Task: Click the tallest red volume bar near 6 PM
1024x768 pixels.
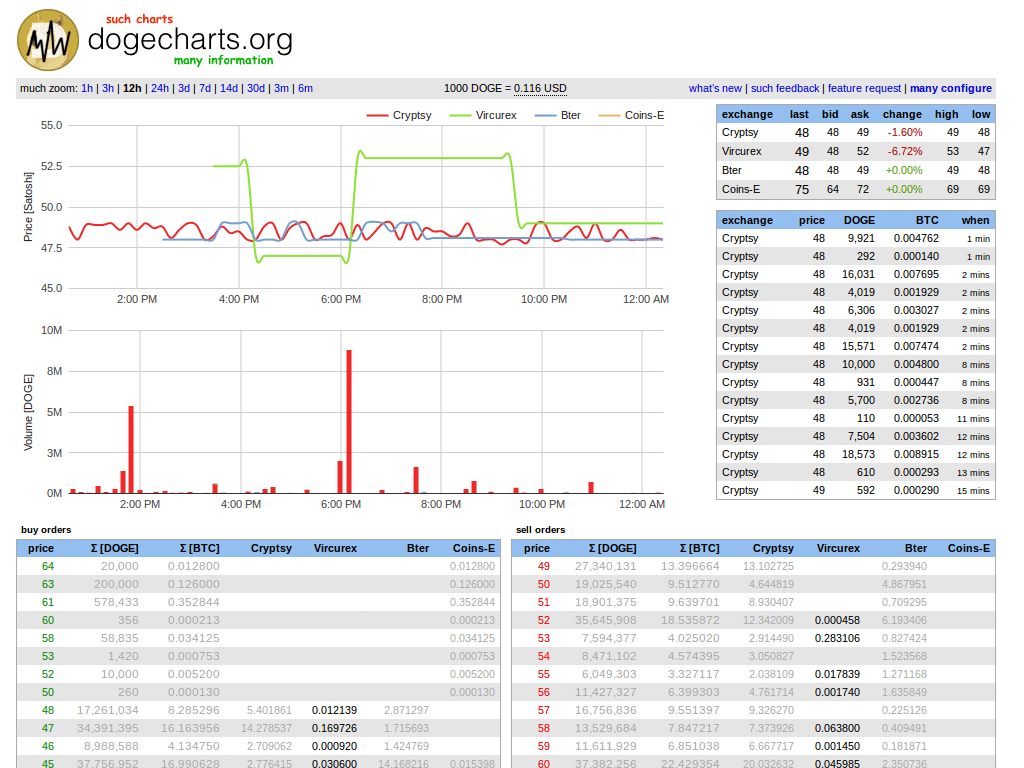Action: tap(349, 421)
